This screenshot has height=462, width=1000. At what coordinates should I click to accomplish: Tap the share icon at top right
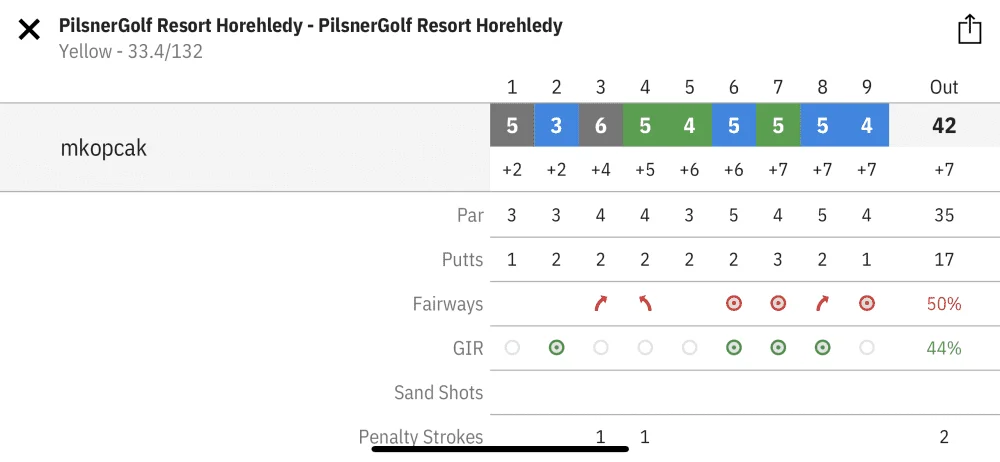click(x=969, y=29)
